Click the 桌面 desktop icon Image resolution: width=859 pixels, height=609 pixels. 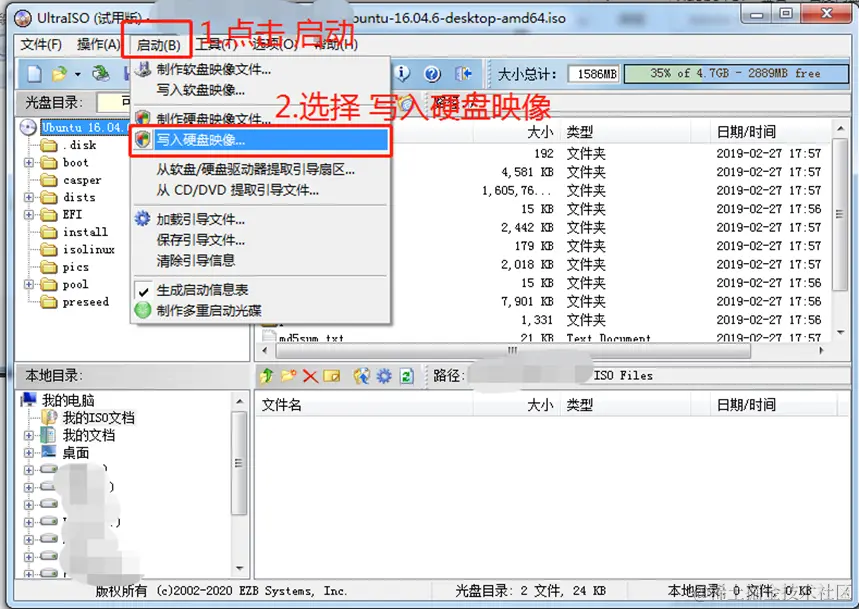[x=49, y=452]
